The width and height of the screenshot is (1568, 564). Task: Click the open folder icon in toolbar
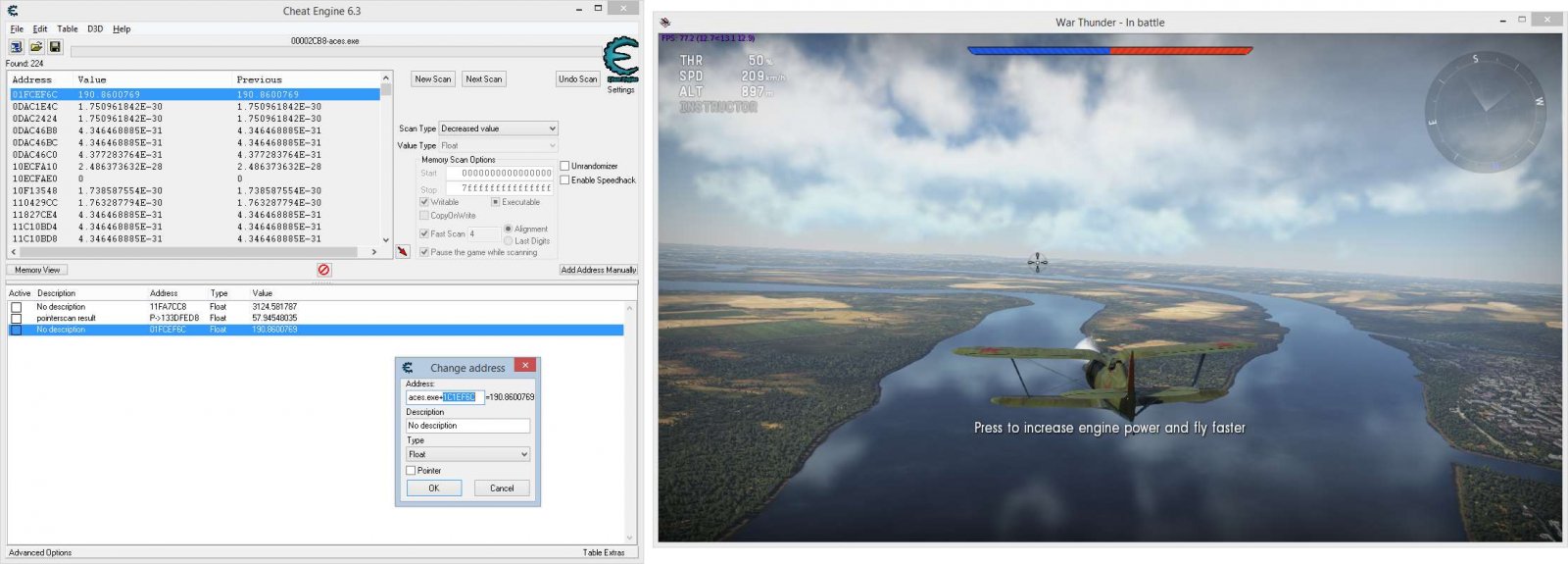(35, 47)
